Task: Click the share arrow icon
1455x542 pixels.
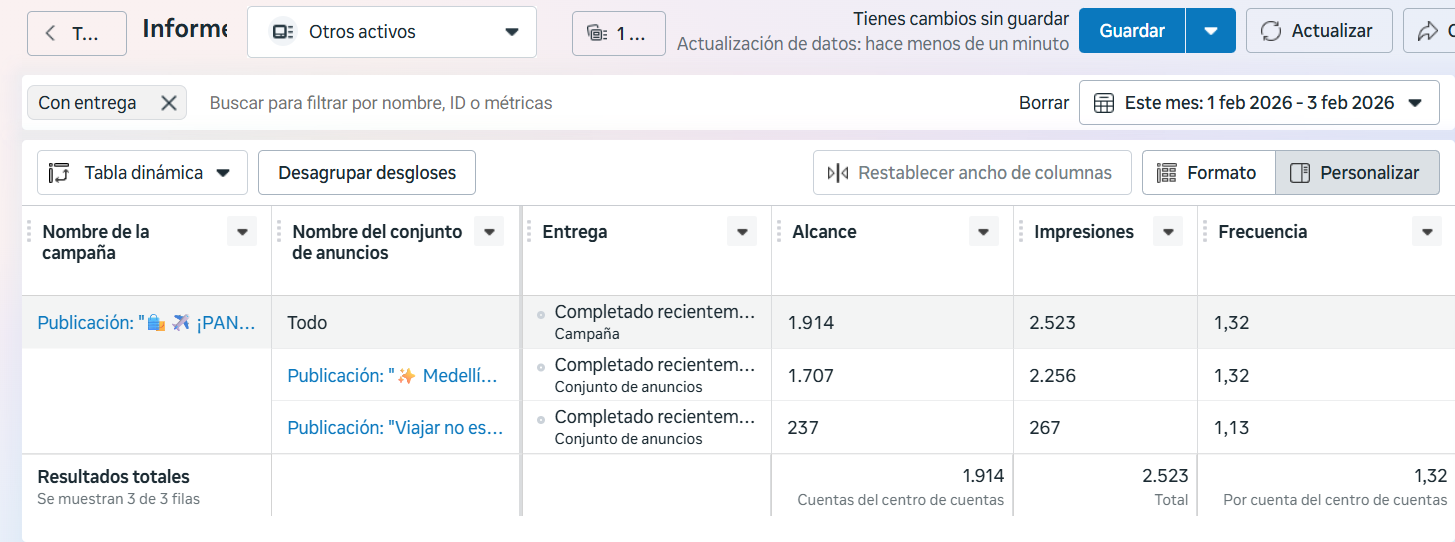Action: point(1427,31)
